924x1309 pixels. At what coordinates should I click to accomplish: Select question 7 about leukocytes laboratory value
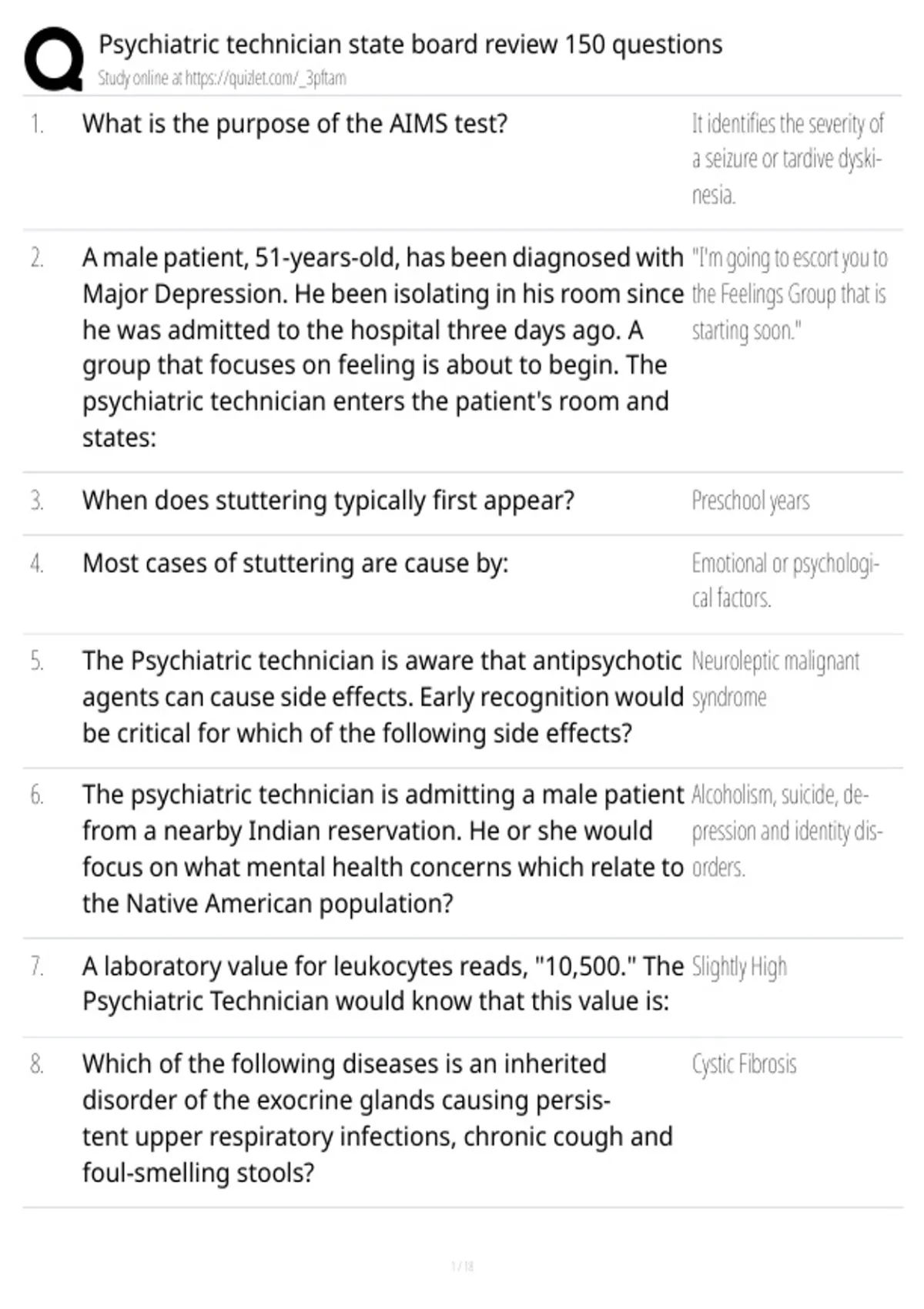383,983
